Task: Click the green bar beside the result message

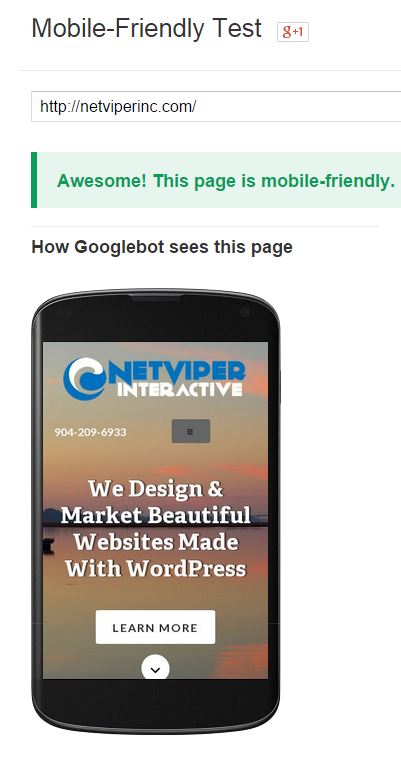Action: coord(34,180)
